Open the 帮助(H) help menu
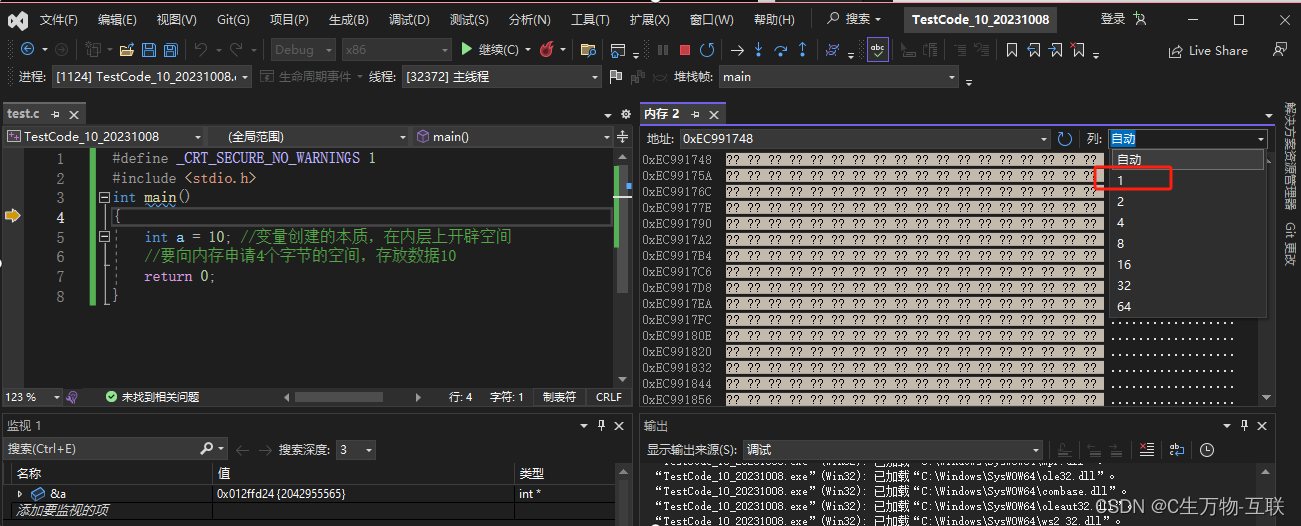The image size is (1301, 526). (774, 20)
